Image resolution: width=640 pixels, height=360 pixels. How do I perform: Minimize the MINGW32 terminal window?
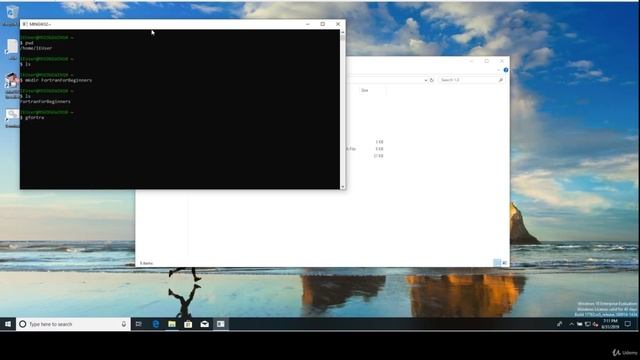click(x=308, y=24)
